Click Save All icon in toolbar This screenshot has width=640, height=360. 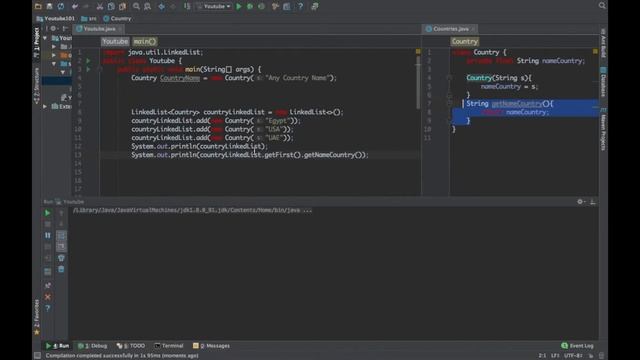pyautogui.click(x=49, y=6)
